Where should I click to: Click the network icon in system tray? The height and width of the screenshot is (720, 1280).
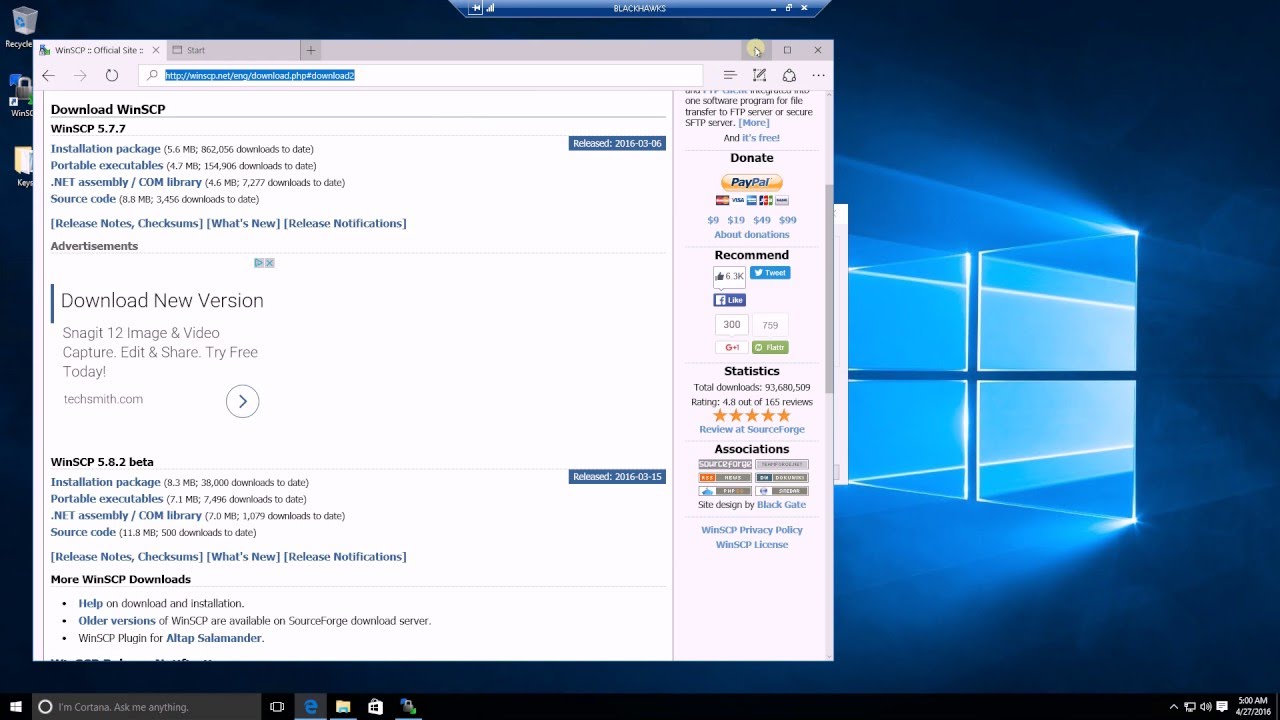(x=1190, y=707)
